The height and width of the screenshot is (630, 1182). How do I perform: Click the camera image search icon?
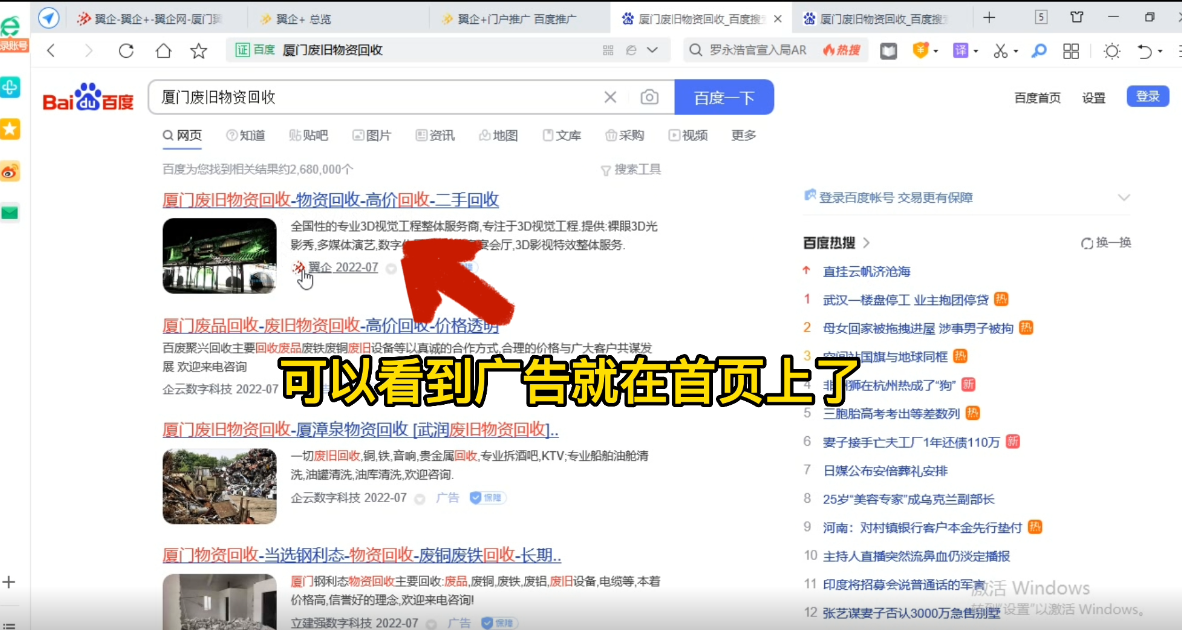[649, 97]
